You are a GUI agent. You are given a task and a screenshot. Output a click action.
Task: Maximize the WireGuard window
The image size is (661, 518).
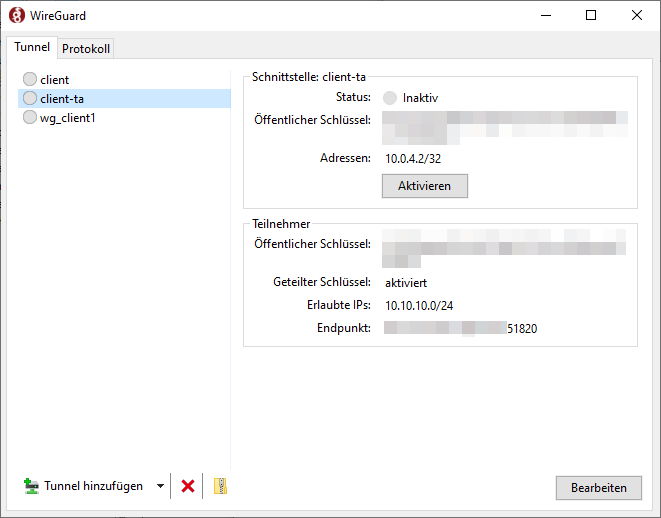point(590,16)
